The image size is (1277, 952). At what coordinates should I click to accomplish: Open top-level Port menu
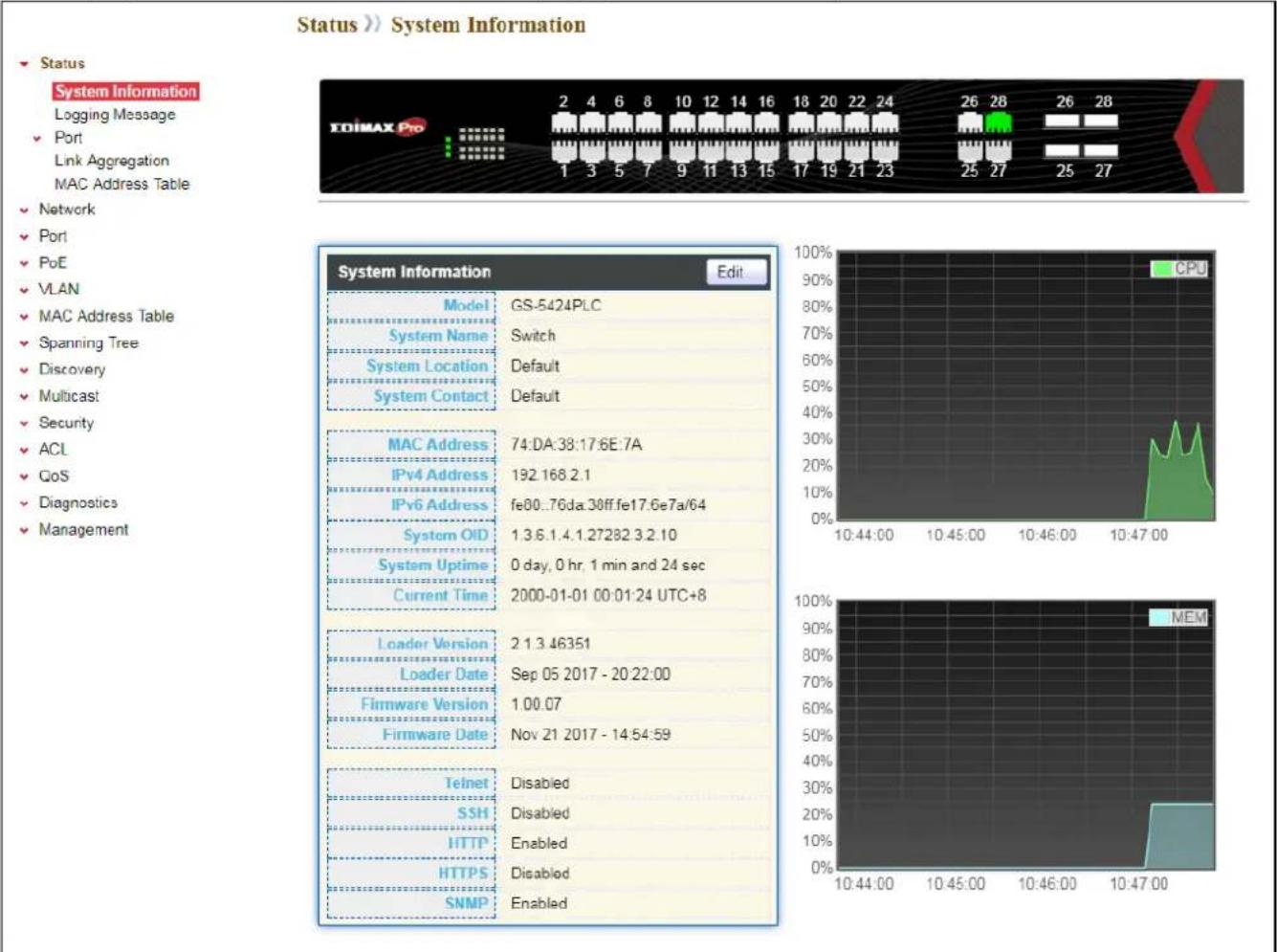pyautogui.click(x=53, y=236)
